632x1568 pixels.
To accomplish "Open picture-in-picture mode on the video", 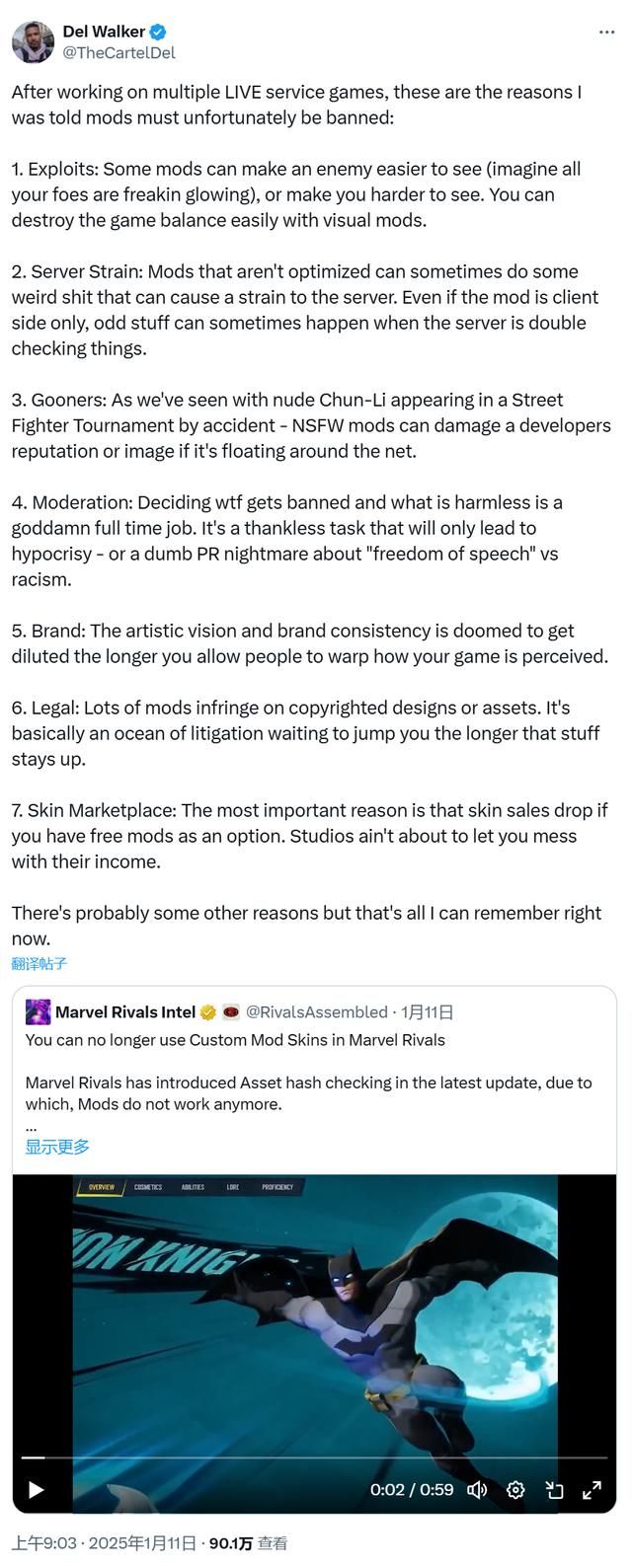I will coord(555,1492).
